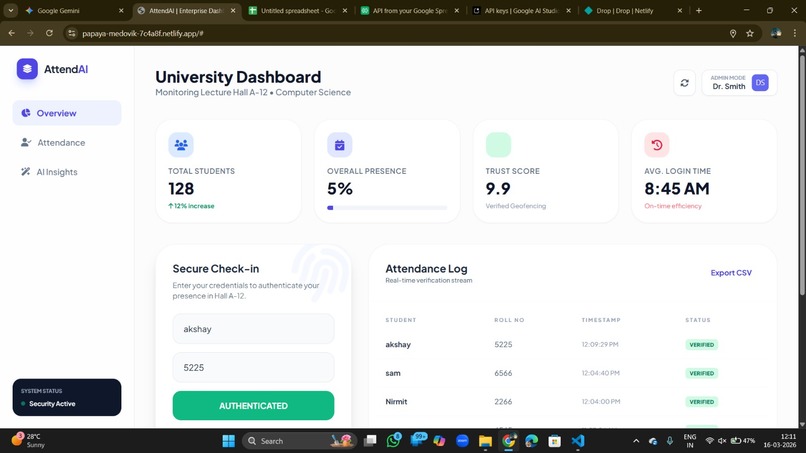Open File Explorer from the taskbar
The height and width of the screenshot is (453, 806).
485,441
